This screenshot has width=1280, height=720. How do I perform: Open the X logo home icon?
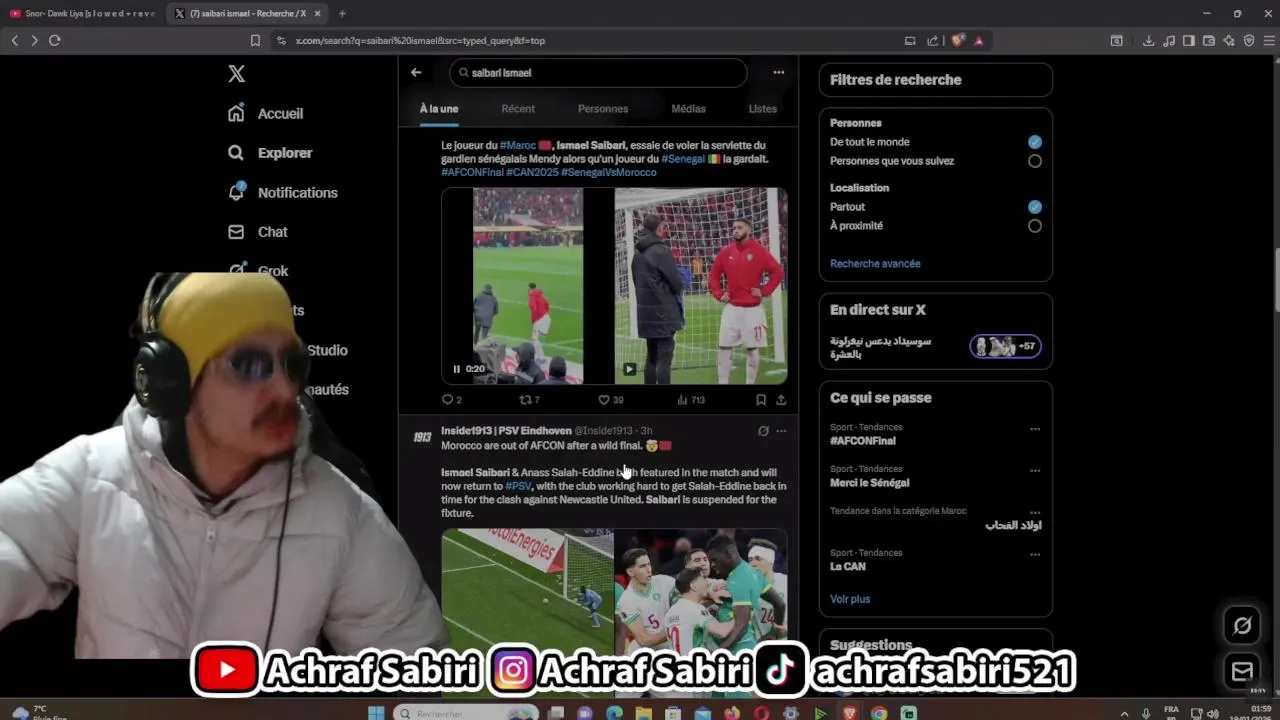tap(236, 73)
